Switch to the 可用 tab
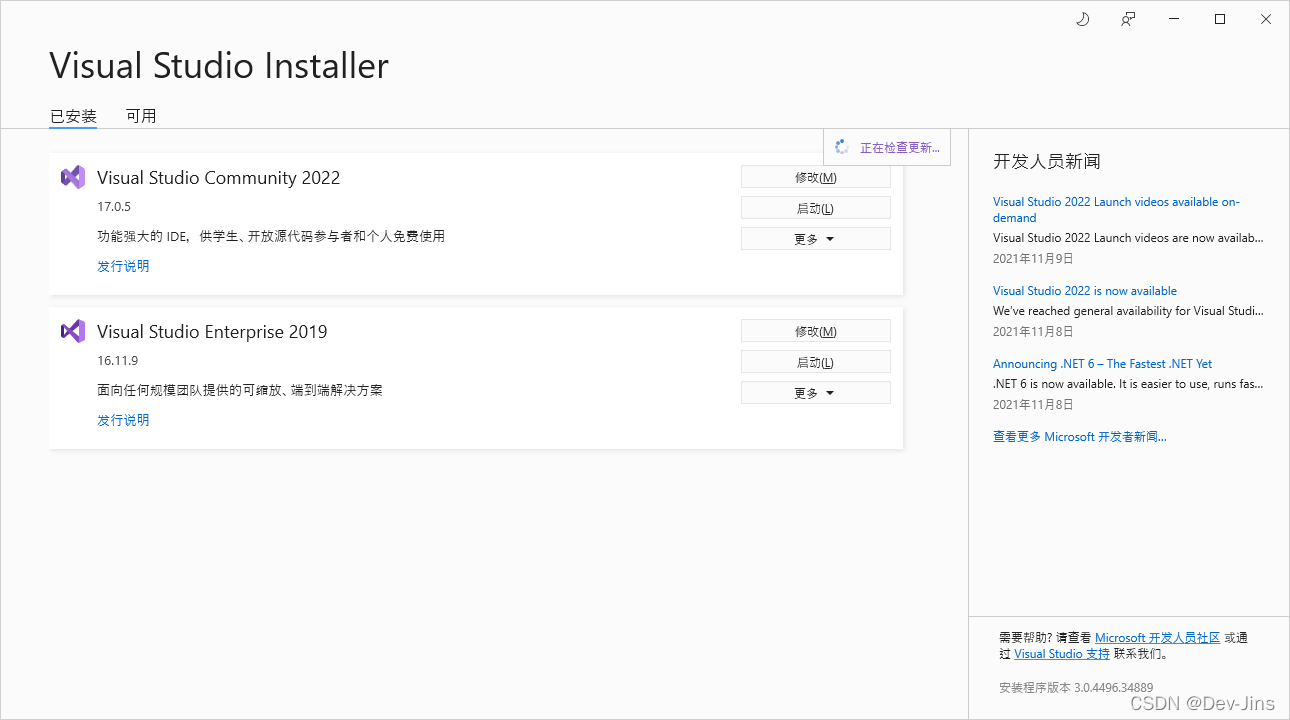This screenshot has width=1290, height=720. [141, 116]
